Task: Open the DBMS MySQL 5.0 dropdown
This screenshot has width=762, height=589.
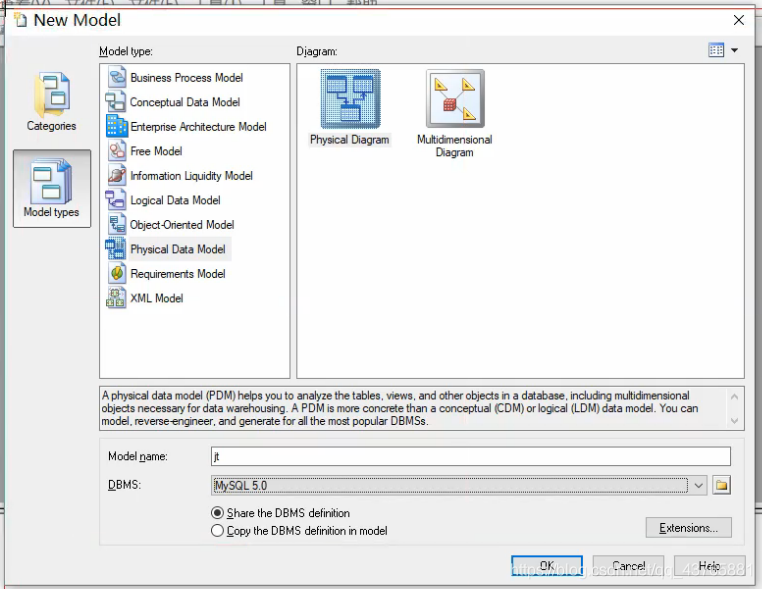Action: click(458, 485)
